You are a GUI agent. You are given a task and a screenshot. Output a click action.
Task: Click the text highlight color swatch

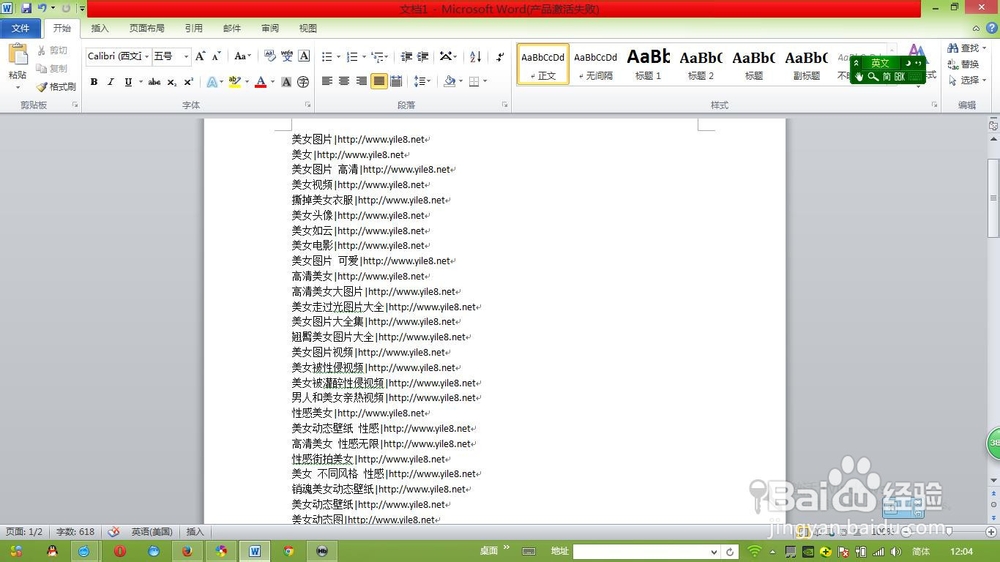tap(234, 82)
